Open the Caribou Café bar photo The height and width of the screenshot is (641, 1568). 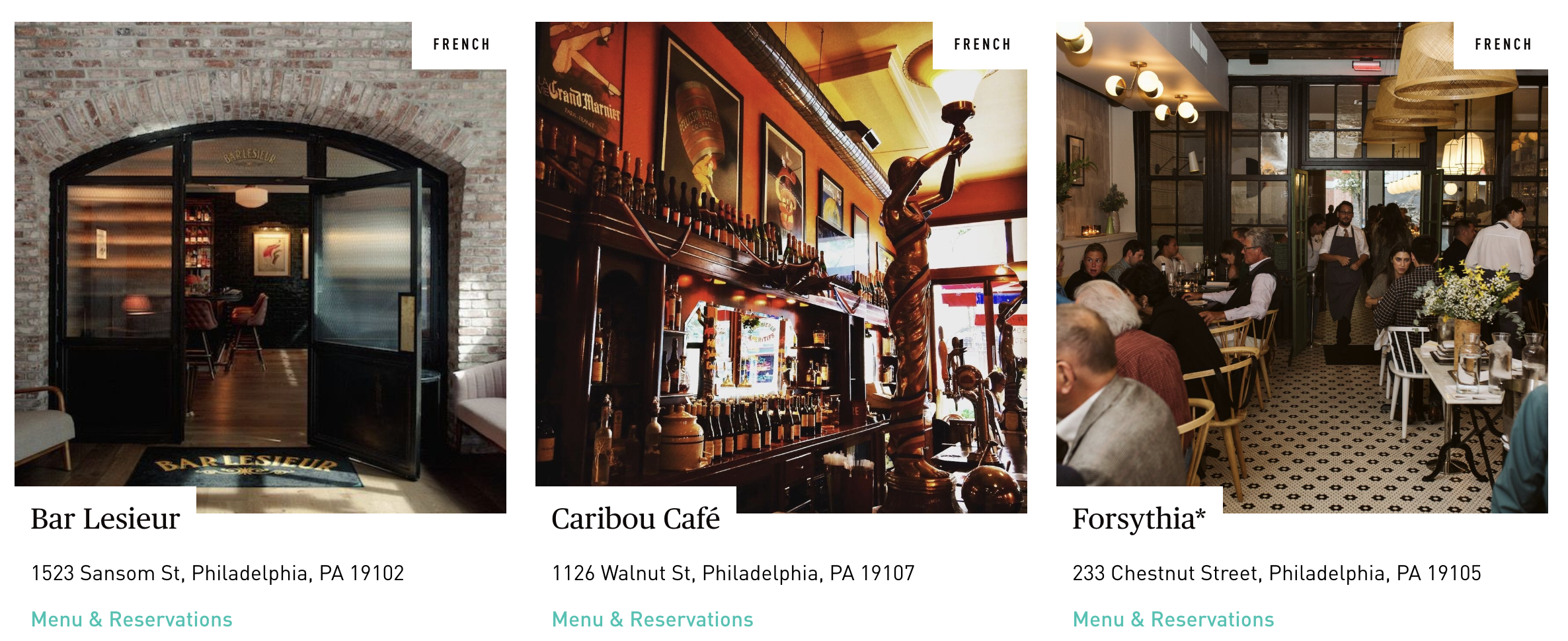click(x=781, y=268)
